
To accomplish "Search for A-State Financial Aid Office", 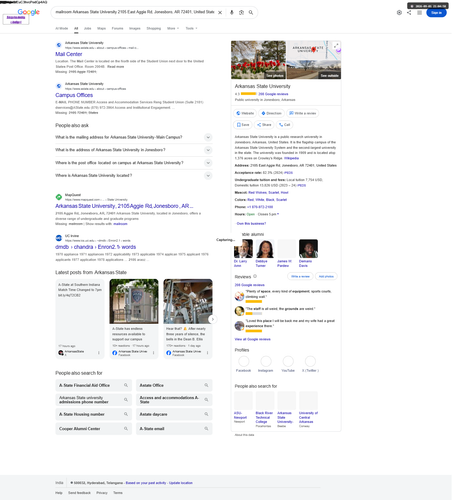I will (x=94, y=385).
